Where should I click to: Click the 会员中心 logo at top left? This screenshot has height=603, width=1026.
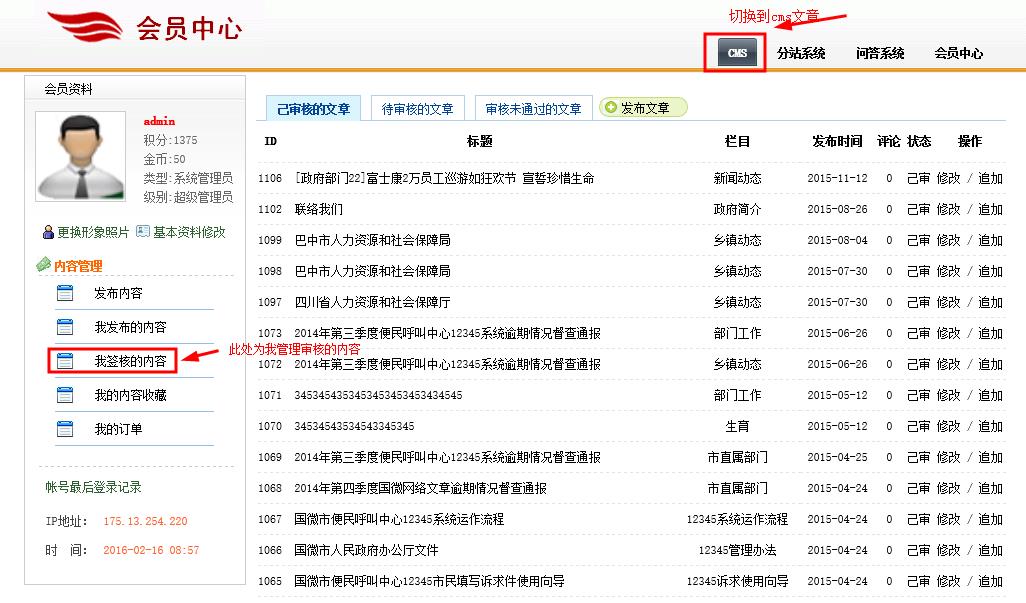[x=145, y=28]
